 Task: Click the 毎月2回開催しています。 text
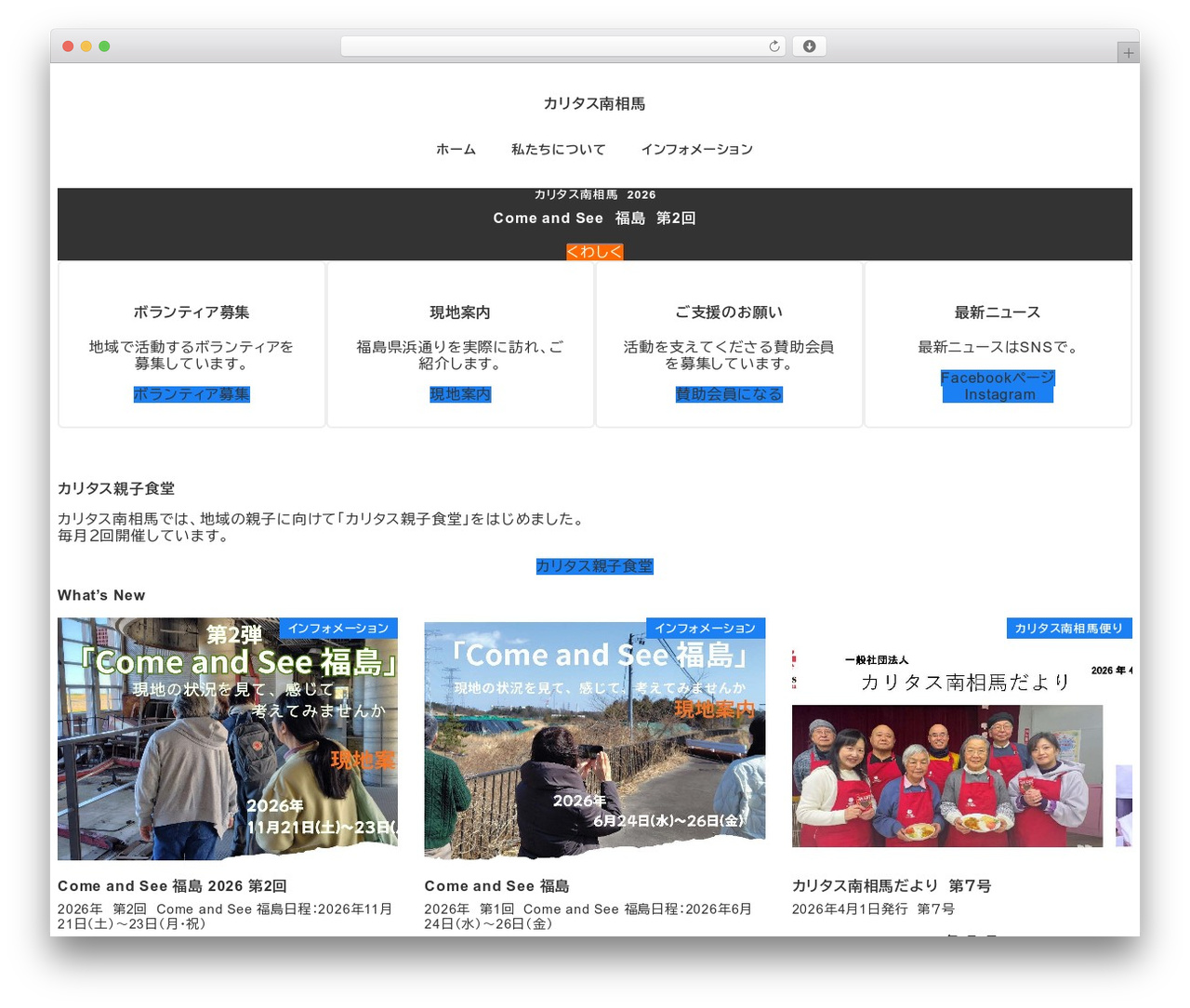[144, 536]
